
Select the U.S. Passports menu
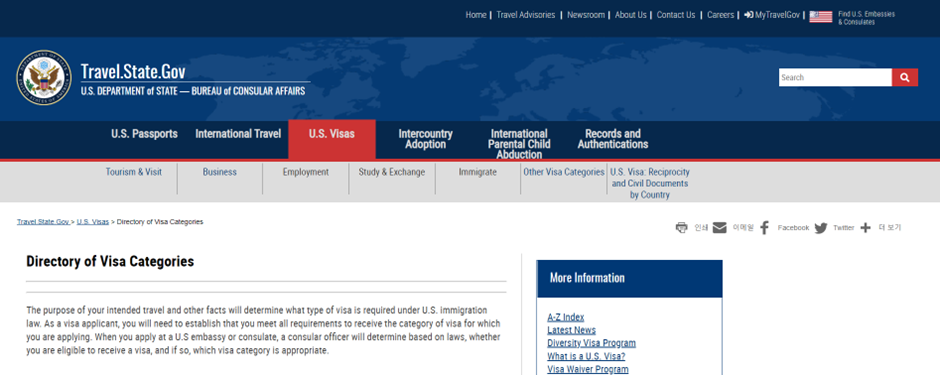pos(144,134)
